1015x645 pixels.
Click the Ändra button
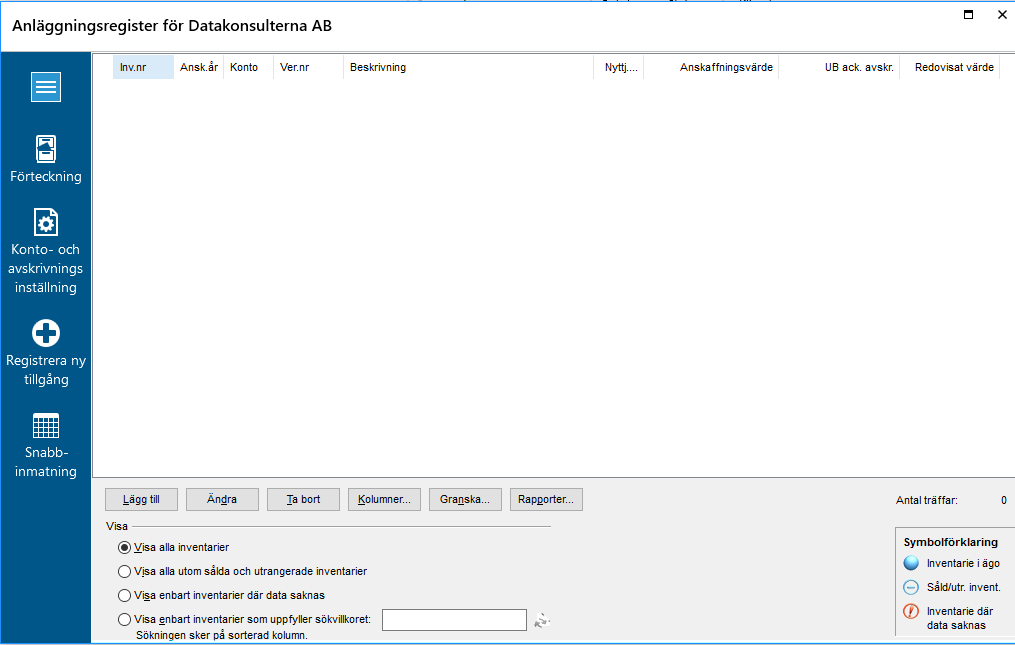222,499
